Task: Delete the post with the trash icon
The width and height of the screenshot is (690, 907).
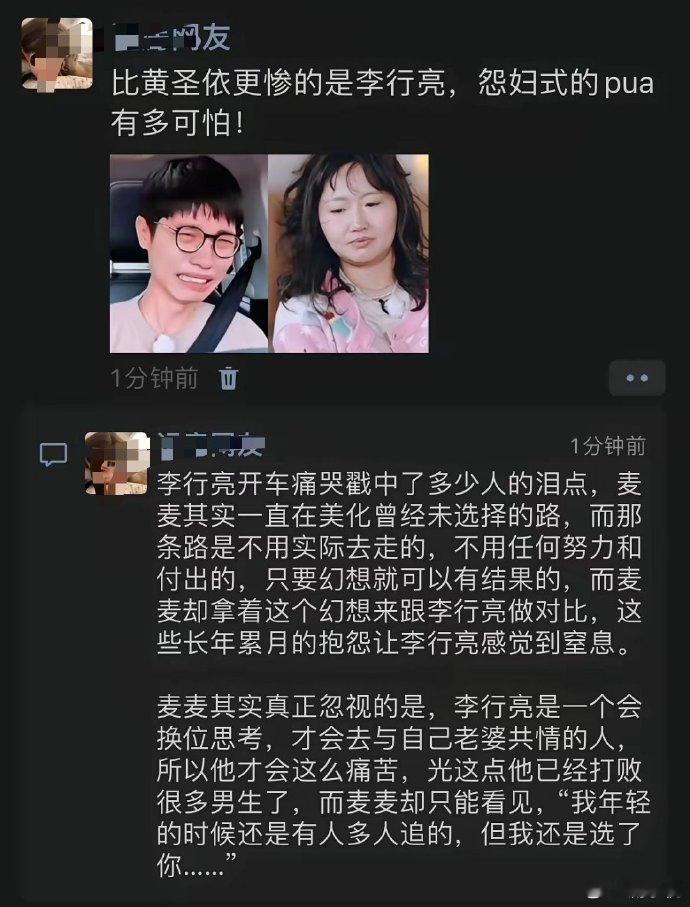Action: coord(228,379)
